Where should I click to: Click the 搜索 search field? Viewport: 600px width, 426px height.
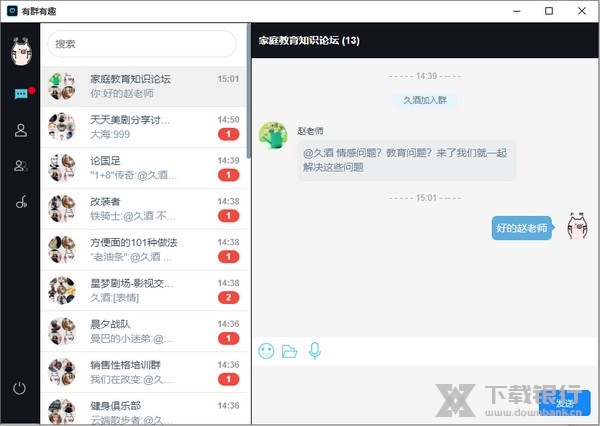[142, 44]
